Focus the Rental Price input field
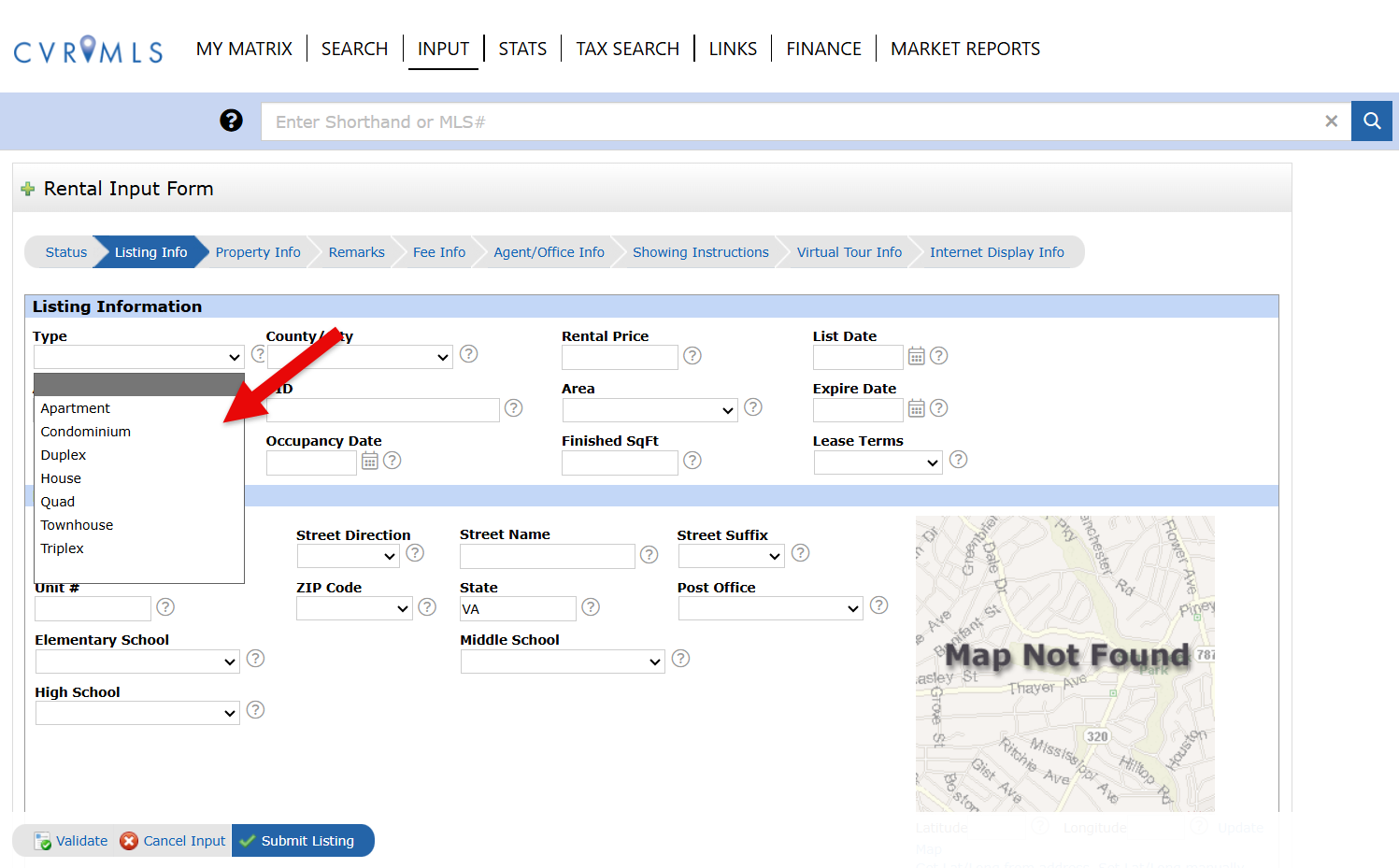This screenshot has width=1399, height=868. 620,357
